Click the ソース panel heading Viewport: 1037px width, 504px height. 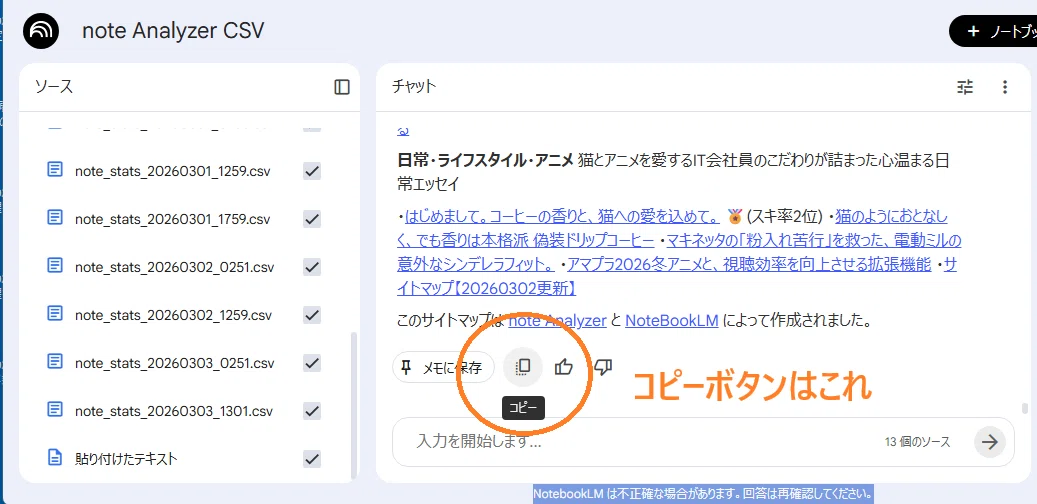pos(54,87)
